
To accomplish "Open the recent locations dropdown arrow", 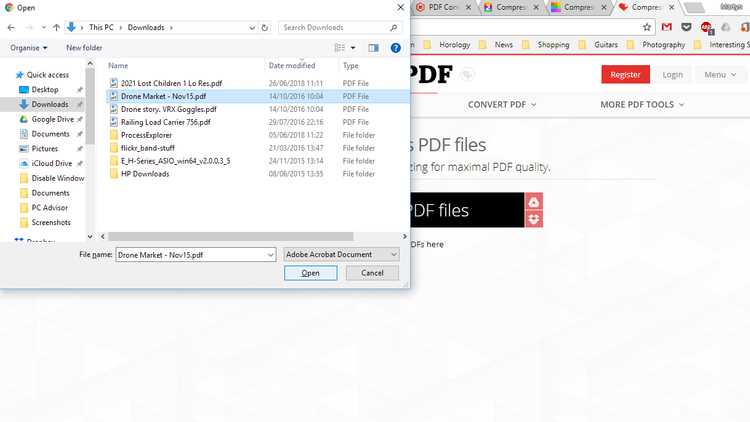I will [44, 28].
